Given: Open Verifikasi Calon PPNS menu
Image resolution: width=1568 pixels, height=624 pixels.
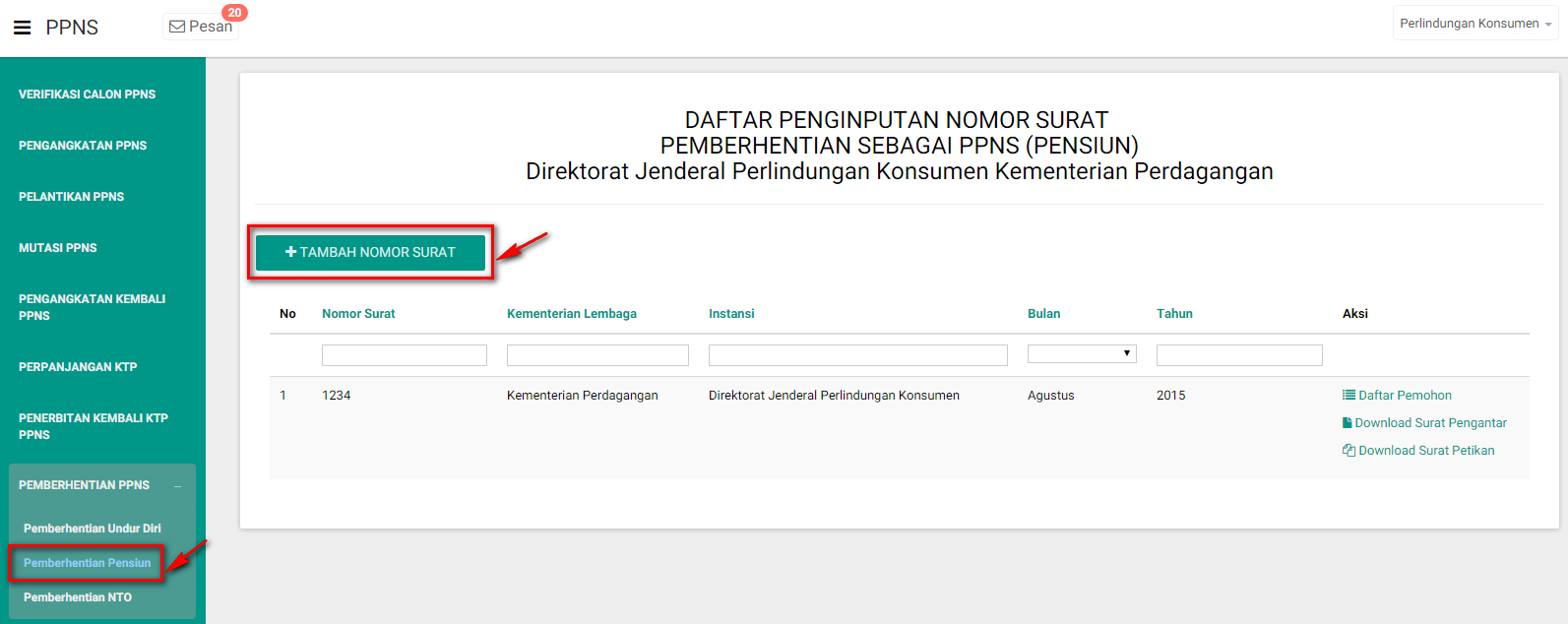Looking at the screenshot, I should pos(87,94).
